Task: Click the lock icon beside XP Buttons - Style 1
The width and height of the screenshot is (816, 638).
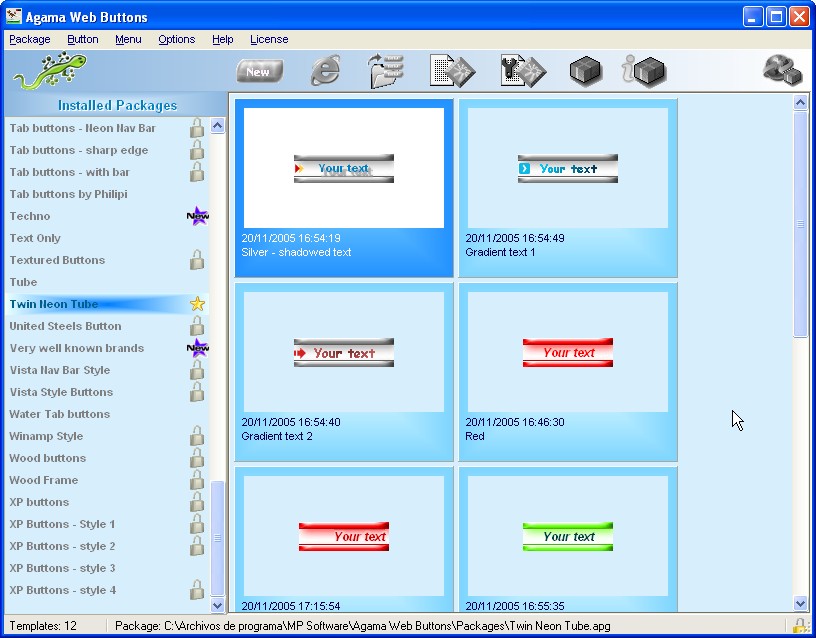Action: point(197,524)
